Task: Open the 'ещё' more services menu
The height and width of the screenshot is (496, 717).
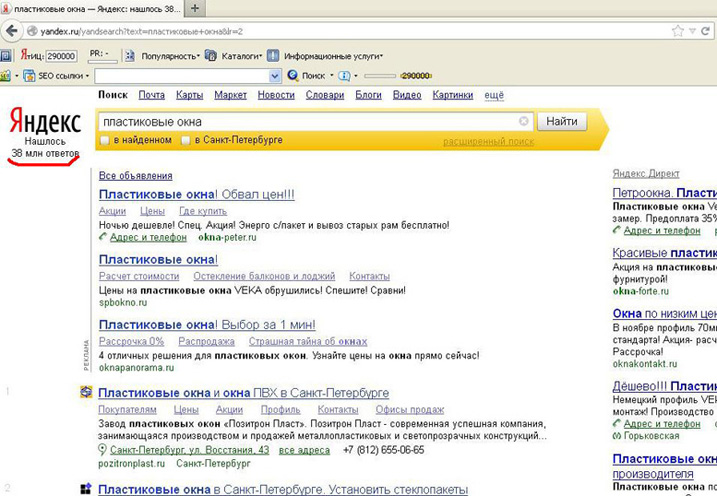Action: pos(494,95)
